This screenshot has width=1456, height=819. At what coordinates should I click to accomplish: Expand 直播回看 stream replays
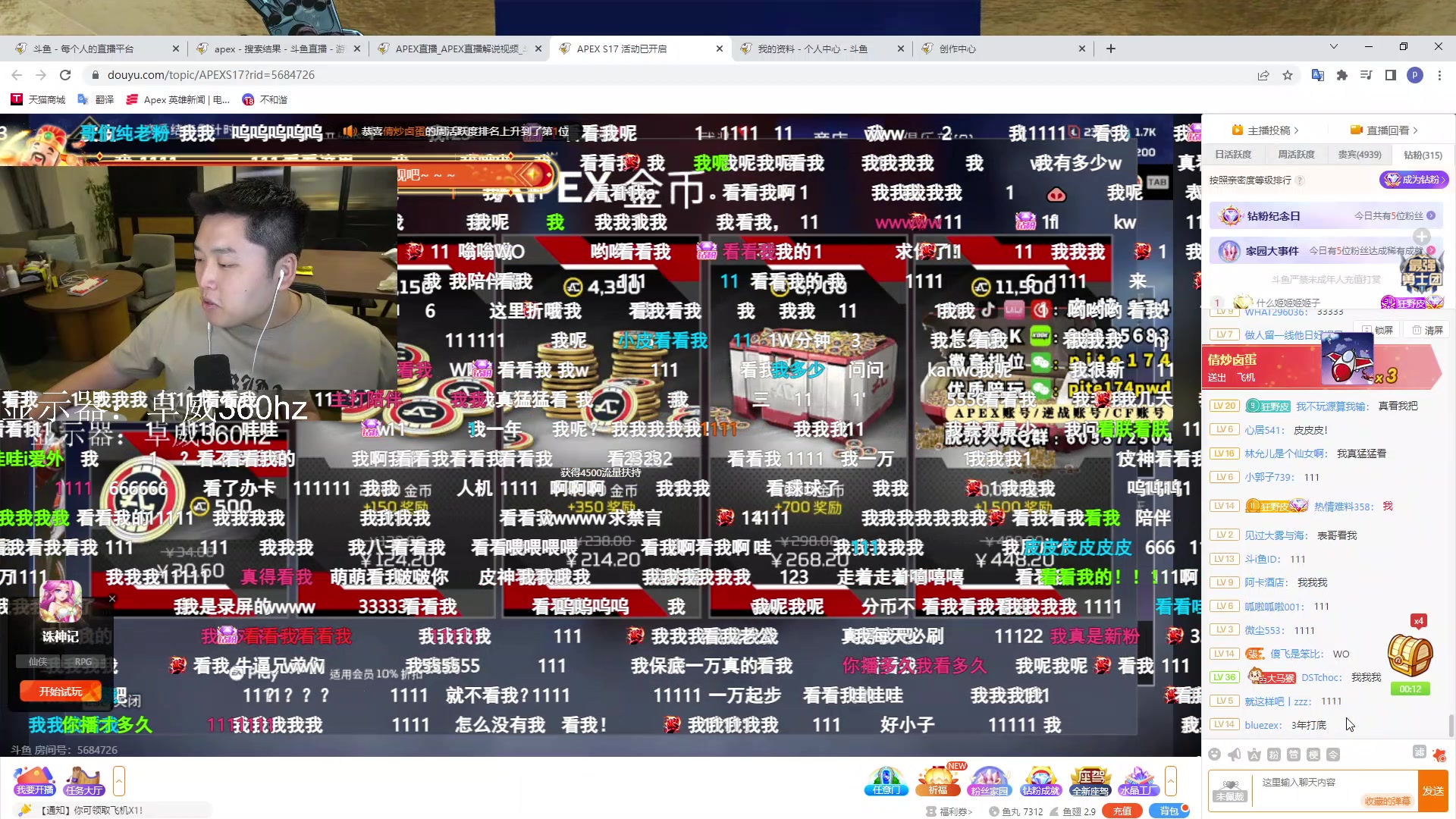(x=1385, y=130)
